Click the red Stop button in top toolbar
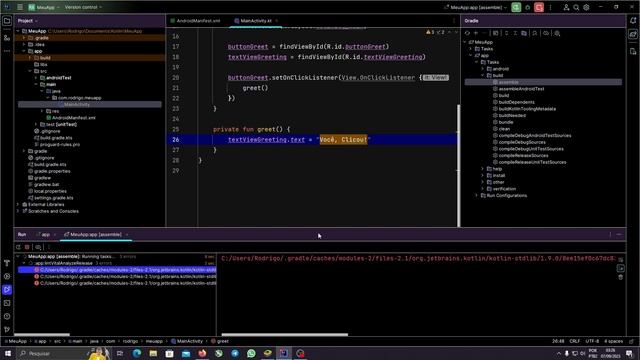The image size is (640, 360). 539,7
